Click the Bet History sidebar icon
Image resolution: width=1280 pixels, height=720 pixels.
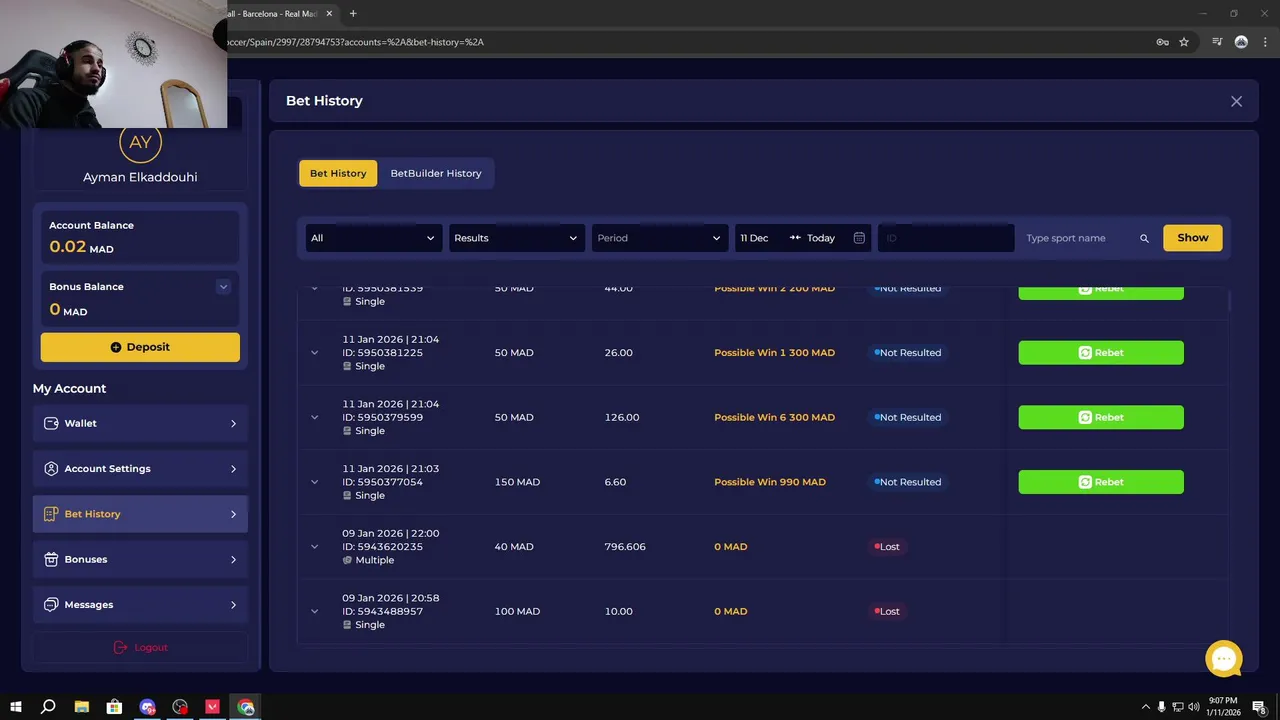(51, 514)
